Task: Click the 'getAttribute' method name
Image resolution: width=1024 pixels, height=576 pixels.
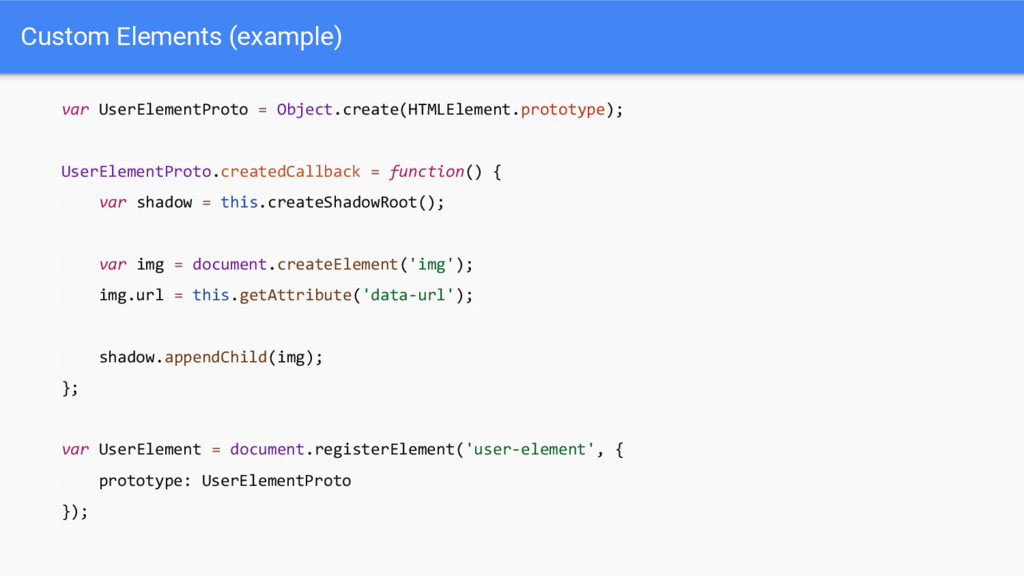Action: (295, 295)
